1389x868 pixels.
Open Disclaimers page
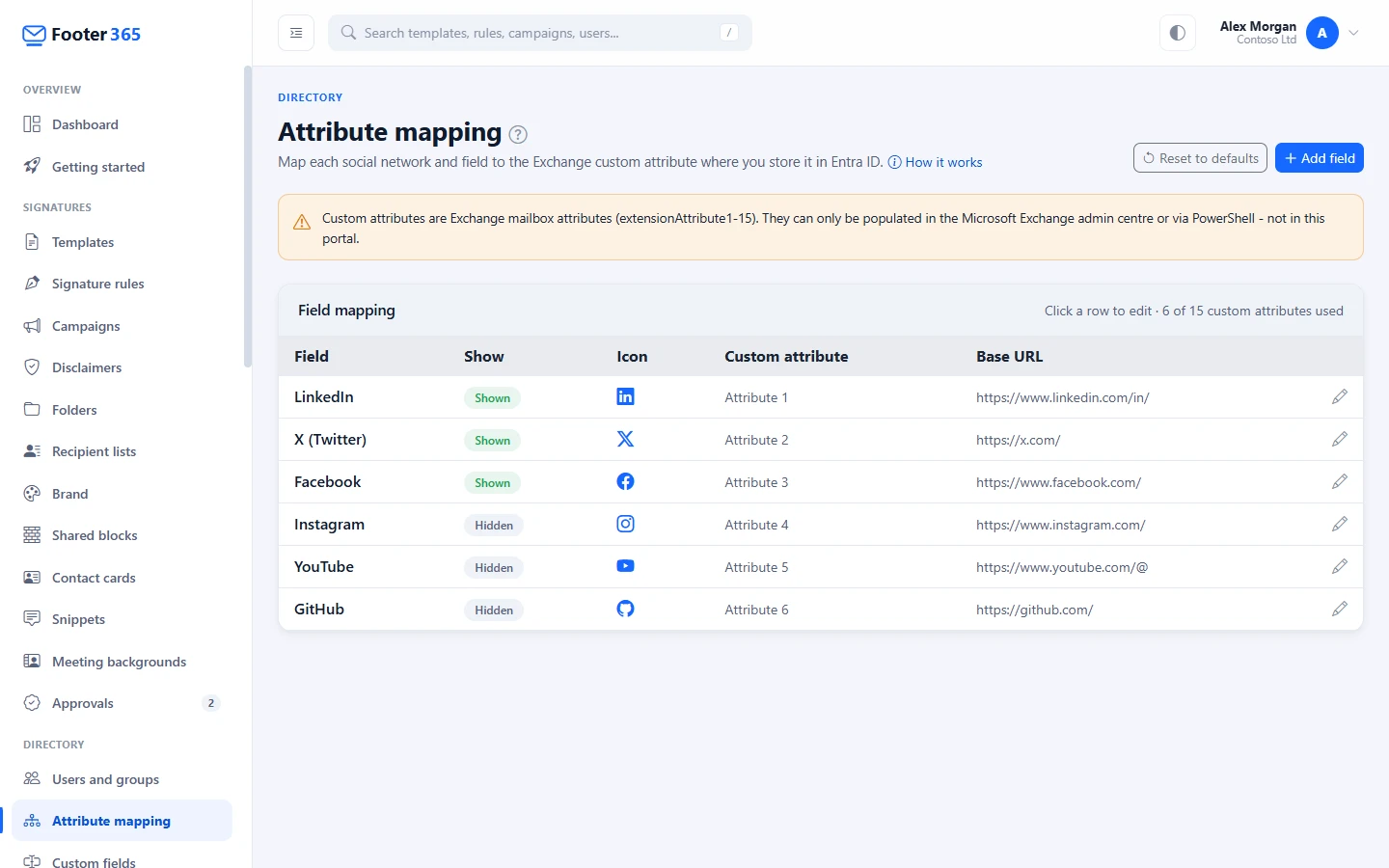pyautogui.click(x=122, y=367)
